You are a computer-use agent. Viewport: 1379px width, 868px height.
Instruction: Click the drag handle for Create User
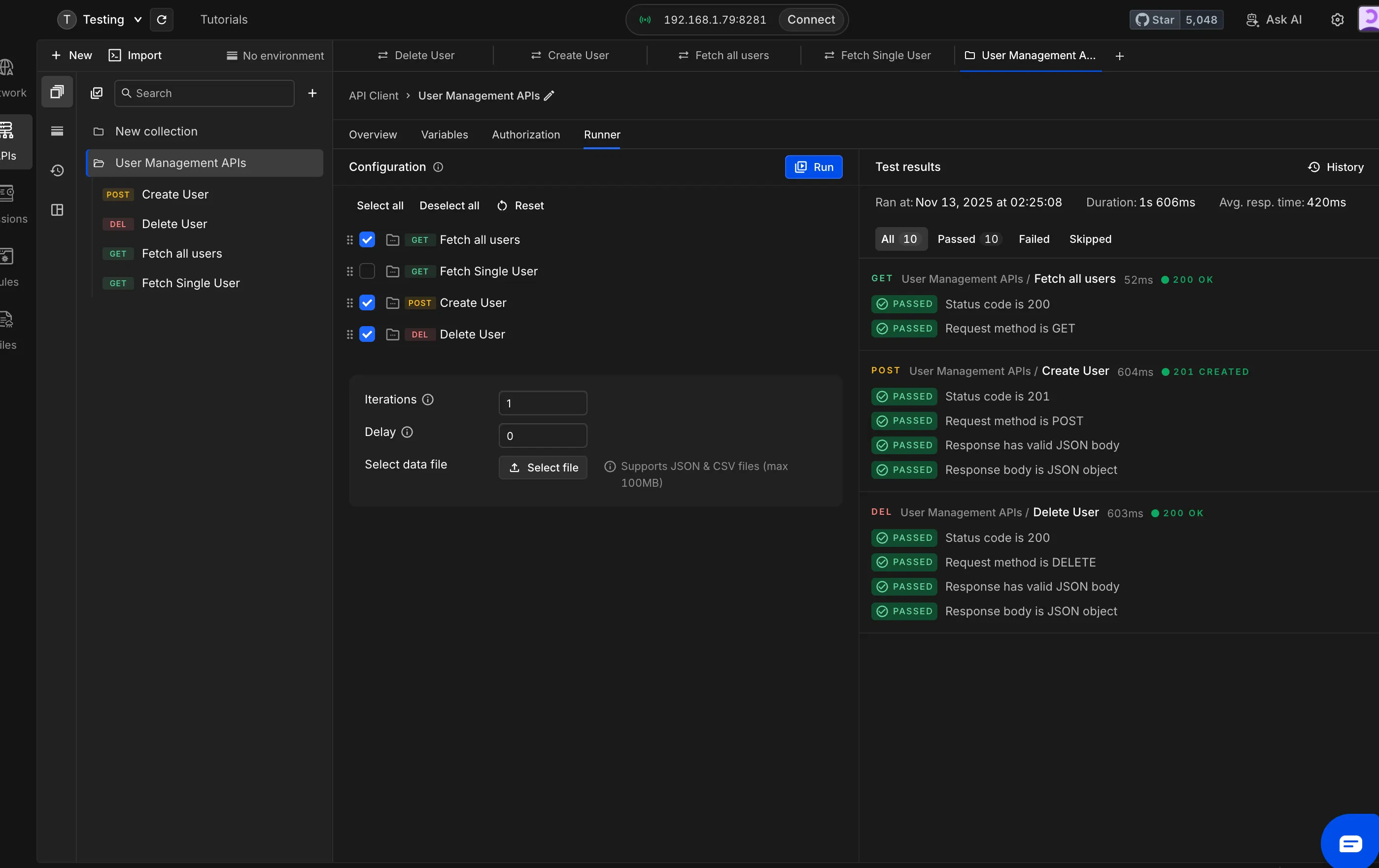pyautogui.click(x=350, y=303)
